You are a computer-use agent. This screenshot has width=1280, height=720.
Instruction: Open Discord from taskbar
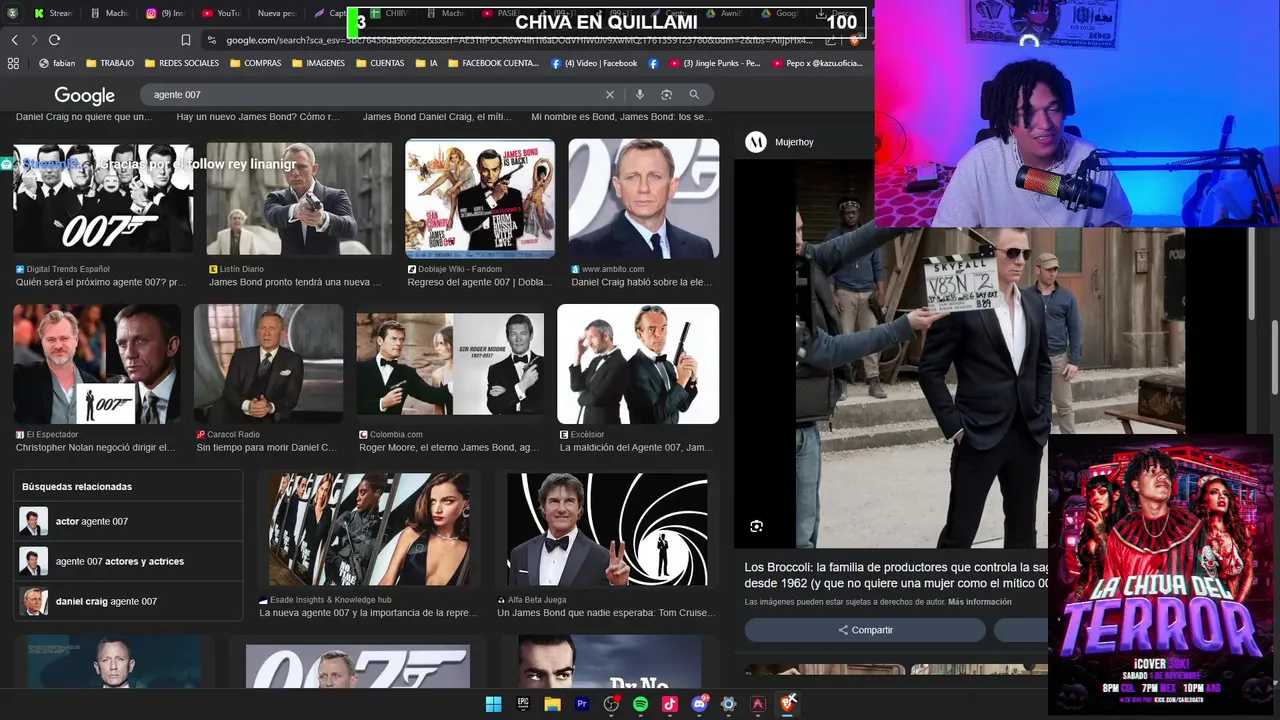pos(699,704)
